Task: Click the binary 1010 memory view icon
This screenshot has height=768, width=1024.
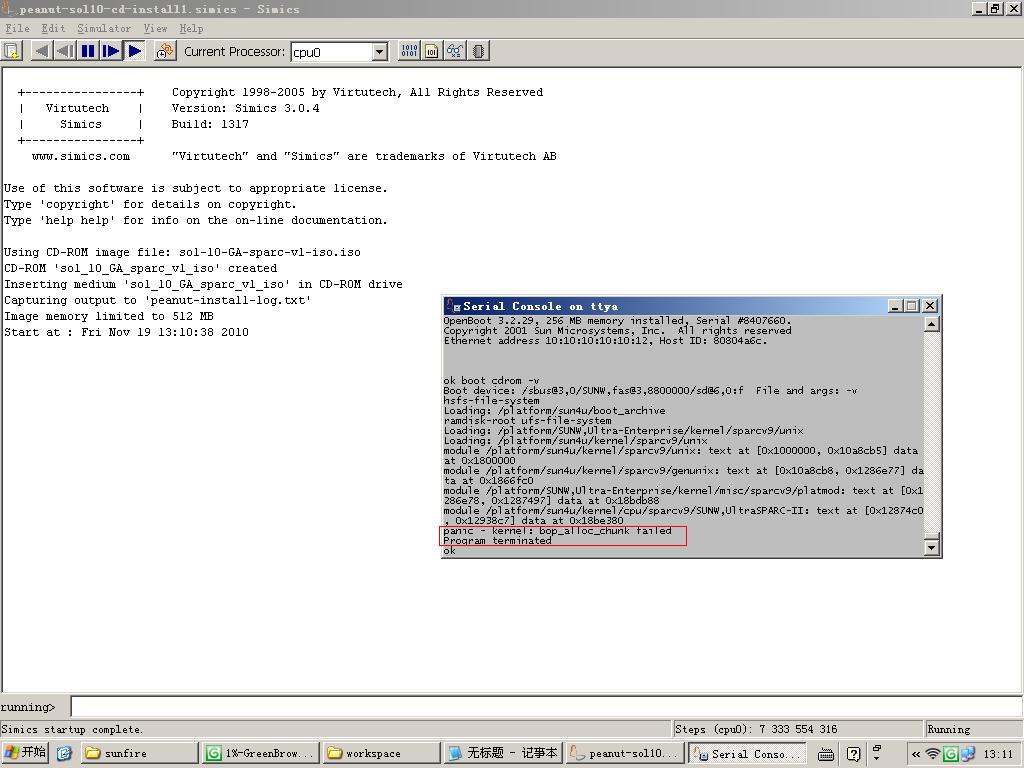Action: tap(409, 51)
